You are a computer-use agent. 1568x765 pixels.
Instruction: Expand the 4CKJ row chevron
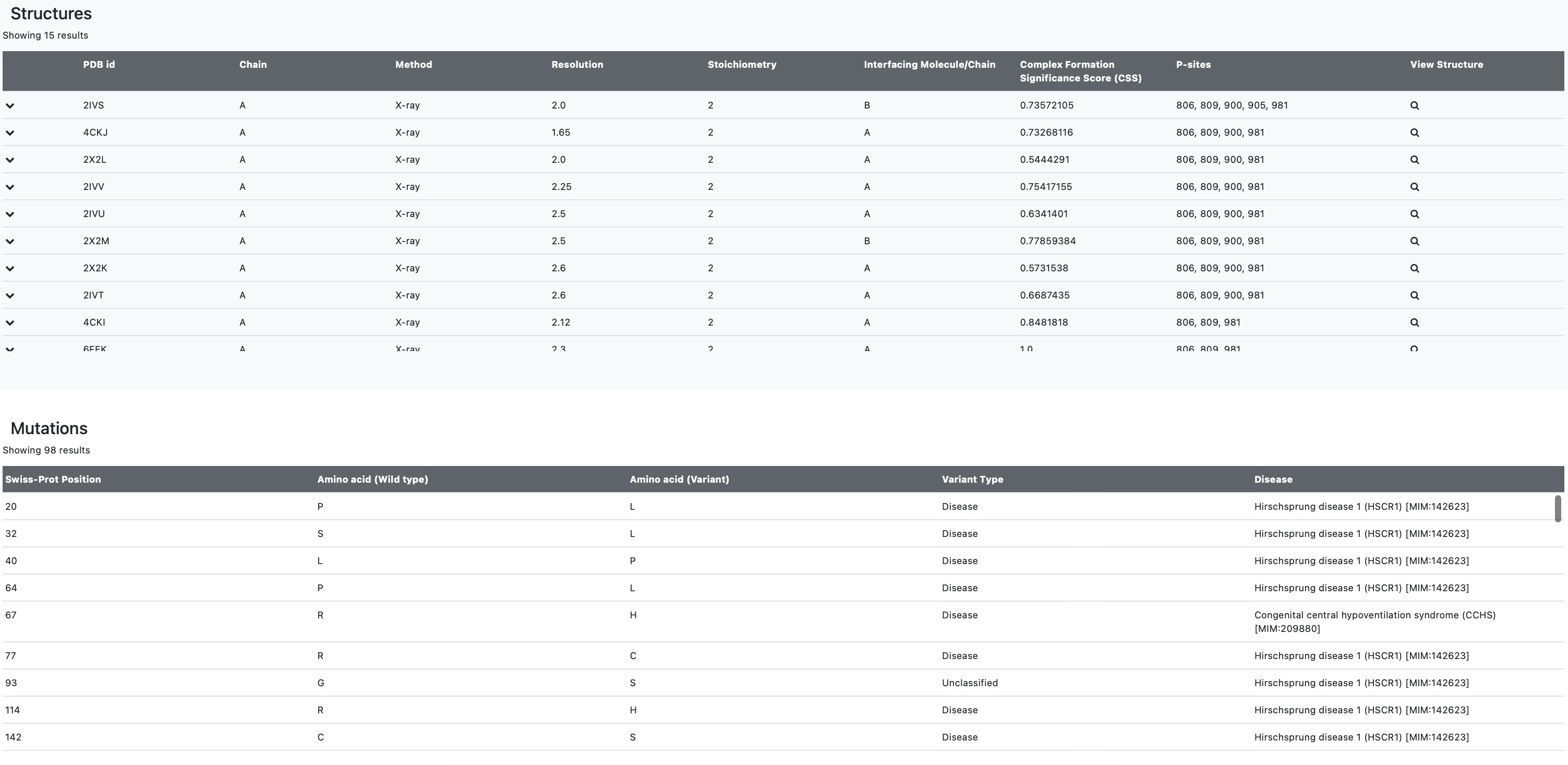[x=10, y=133]
